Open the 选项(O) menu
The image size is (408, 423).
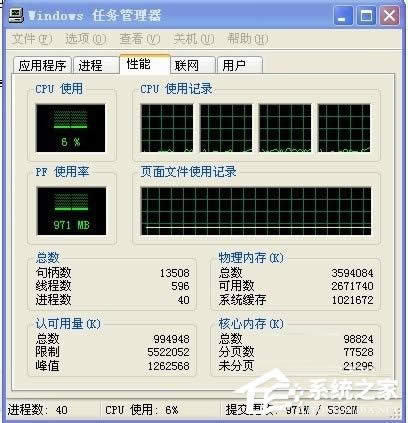pyautogui.click(x=86, y=39)
